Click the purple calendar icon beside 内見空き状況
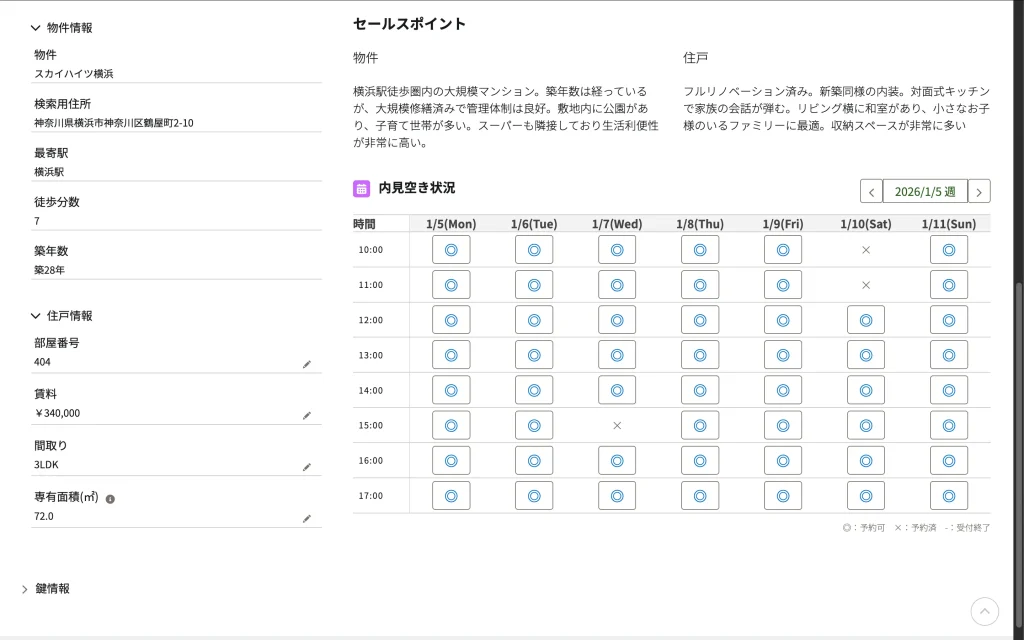1024x640 pixels. 362,188
